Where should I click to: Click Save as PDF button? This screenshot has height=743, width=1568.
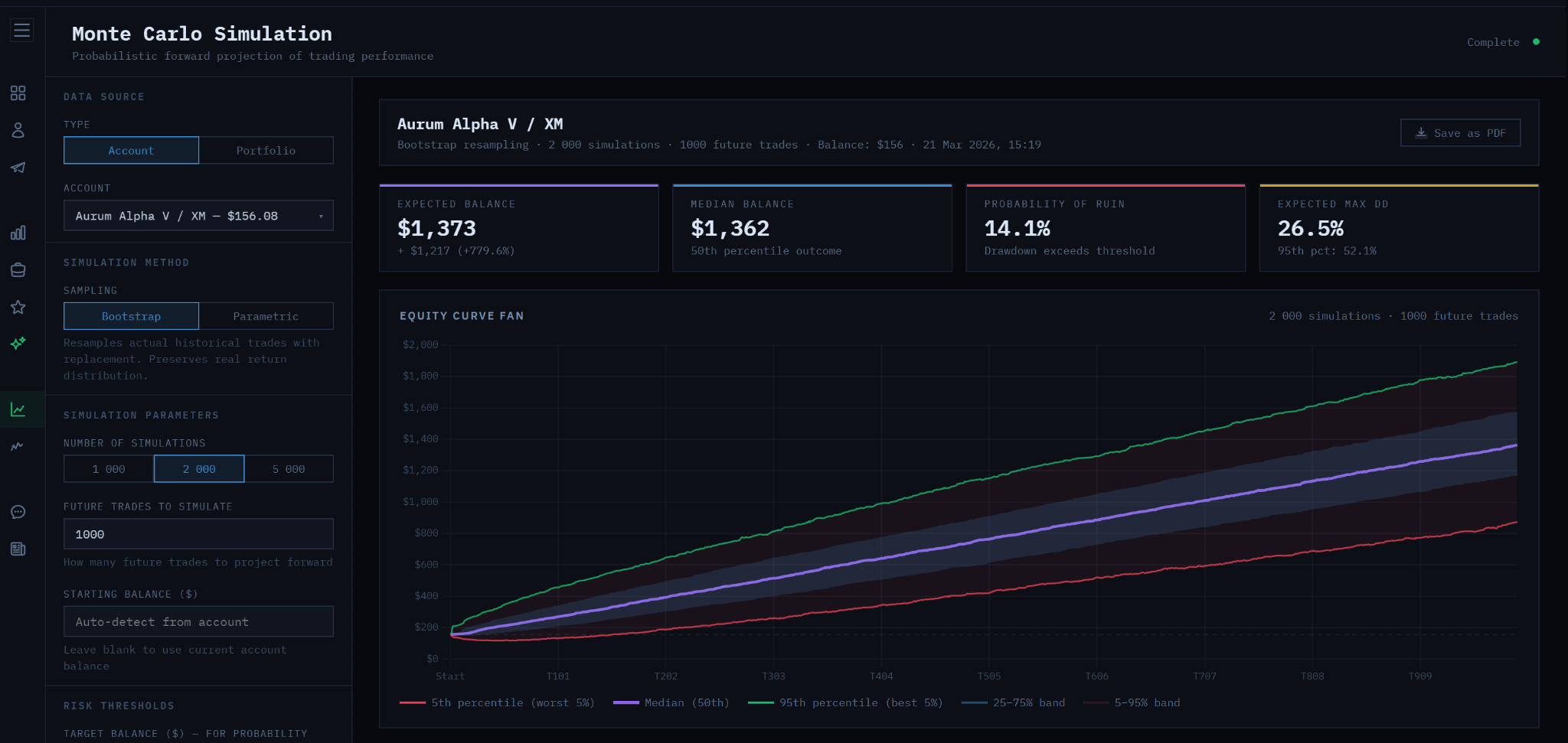[1460, 133]
